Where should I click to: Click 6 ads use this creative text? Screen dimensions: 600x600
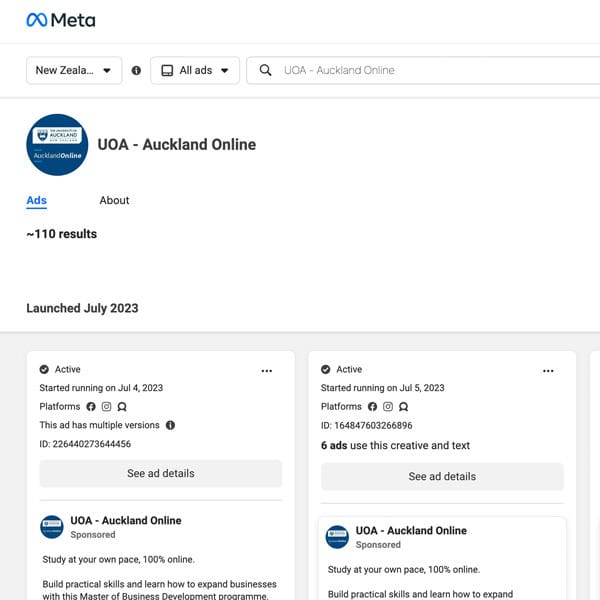coord(395,445)
